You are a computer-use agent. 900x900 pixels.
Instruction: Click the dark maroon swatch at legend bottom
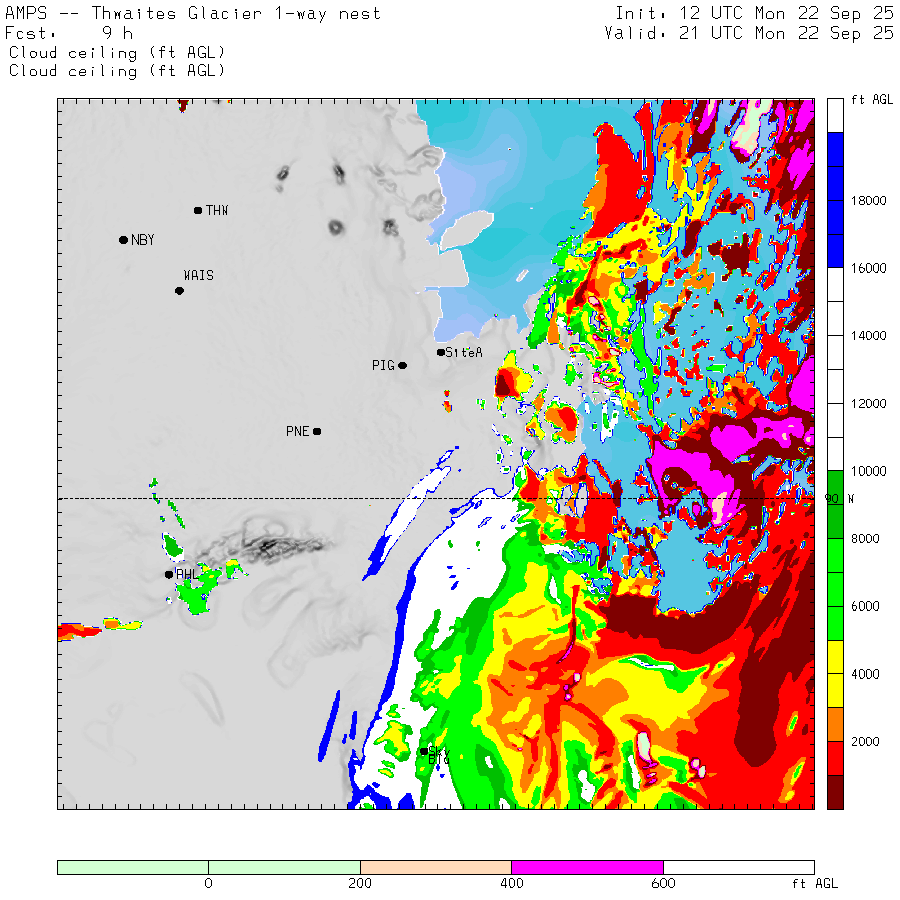click(x=835, y=791)
